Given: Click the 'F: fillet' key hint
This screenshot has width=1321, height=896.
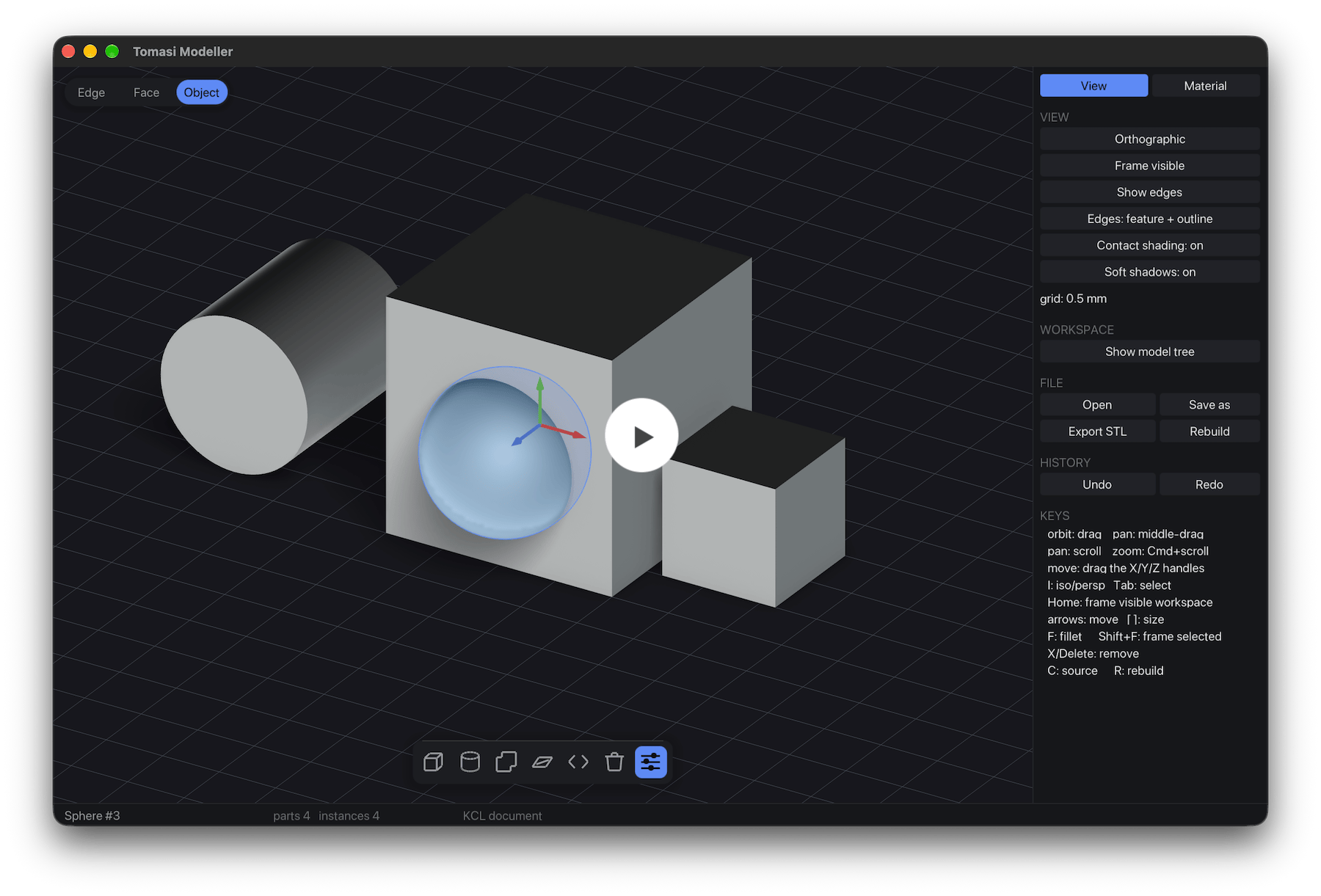Looking at the screenshot, I should pos(1064,636).
